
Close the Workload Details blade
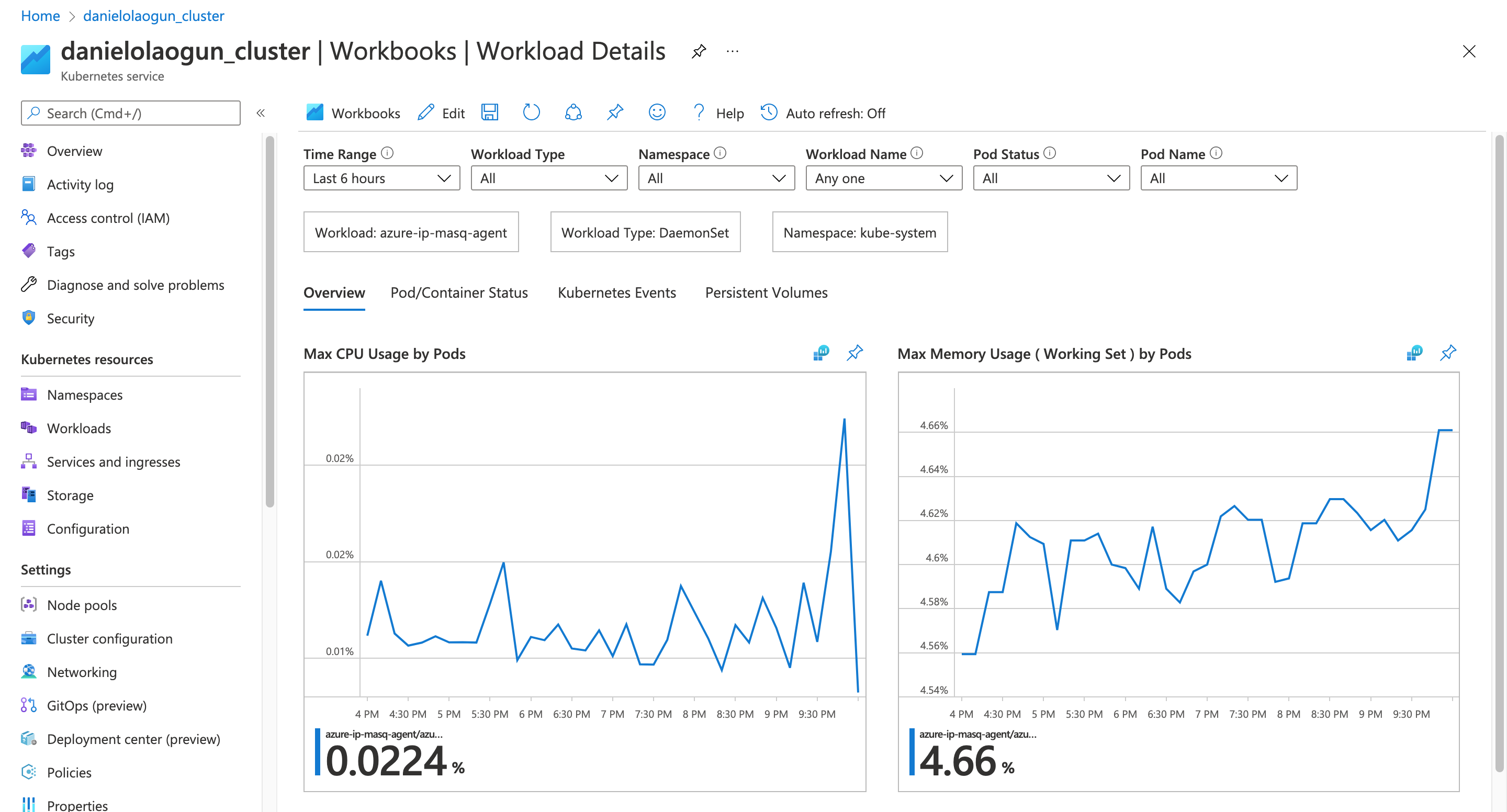[1469, 51]
